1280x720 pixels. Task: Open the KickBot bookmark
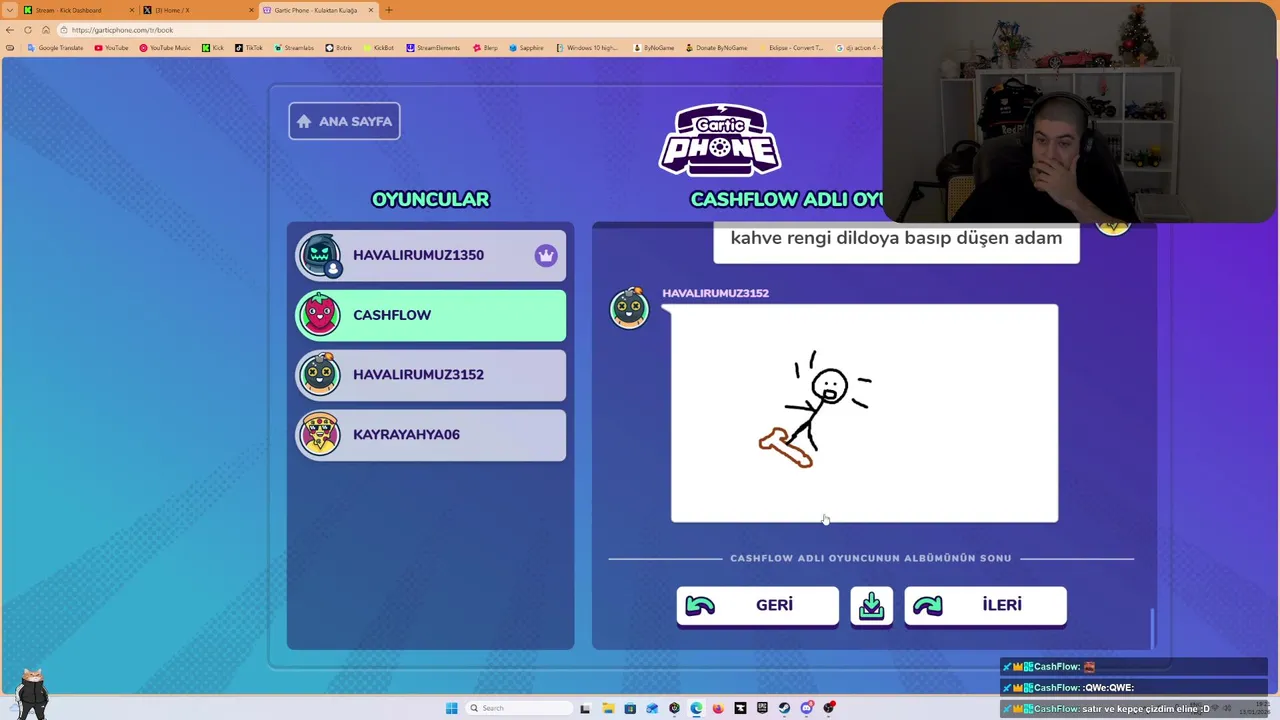click(x=379, y=48)
